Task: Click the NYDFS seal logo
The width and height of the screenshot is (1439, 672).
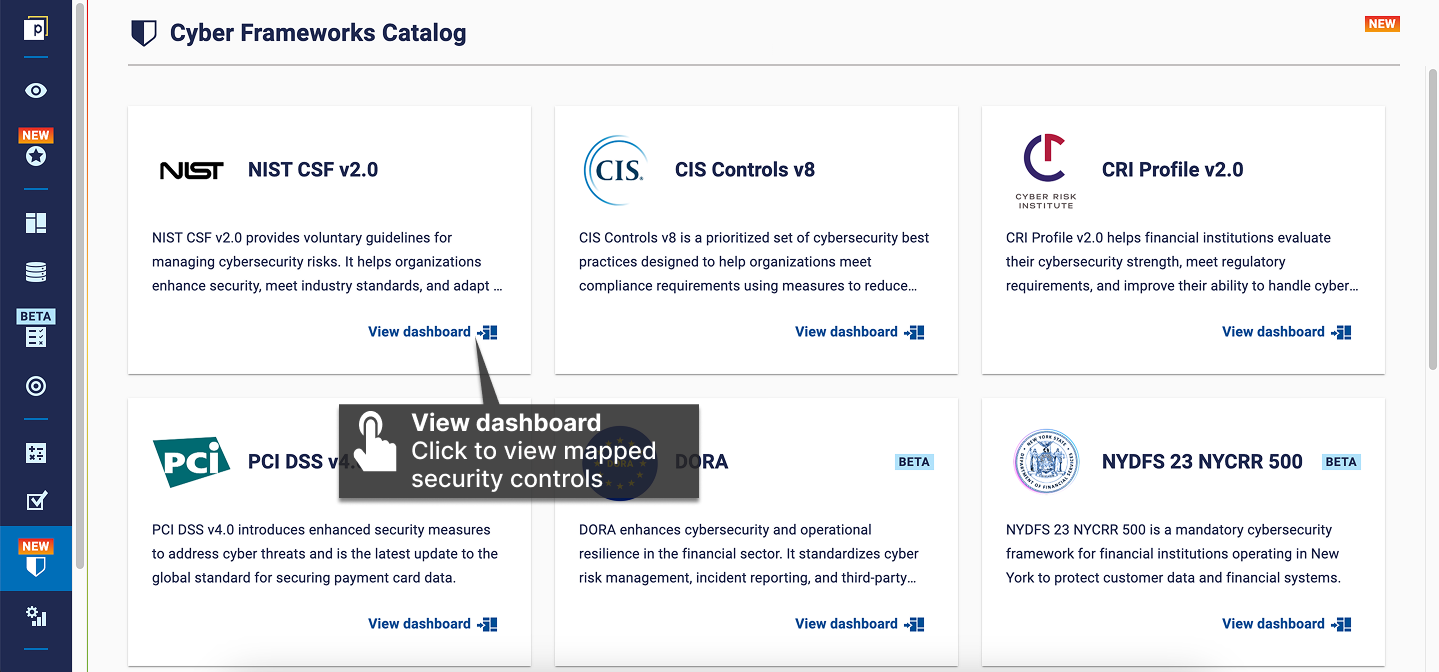Action: 1046,462
